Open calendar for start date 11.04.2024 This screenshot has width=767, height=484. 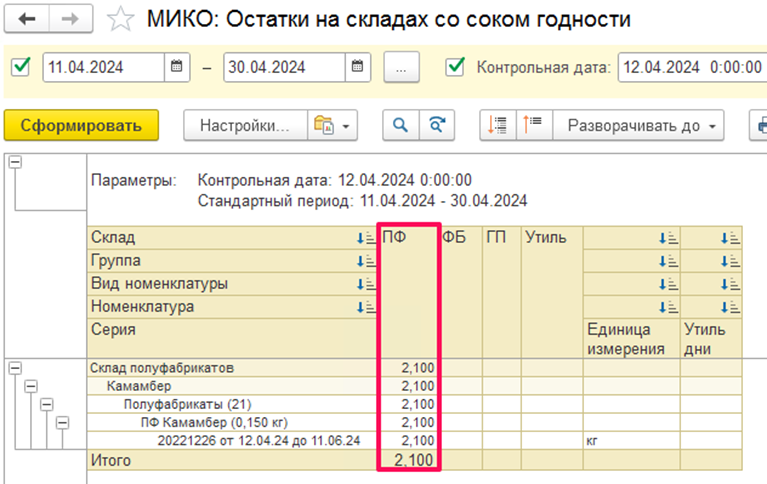[177, 67]
